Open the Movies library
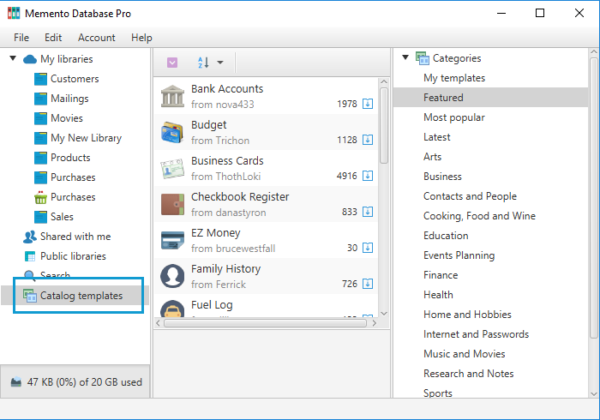This screenshot has height=420, width=600. point(68,118)
